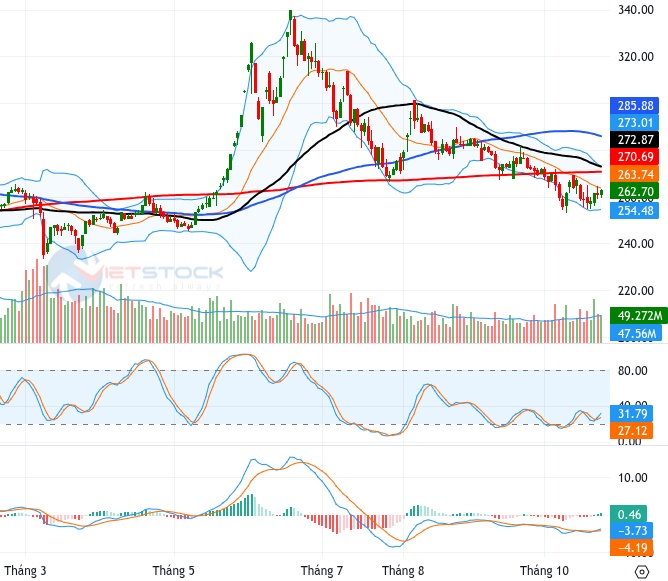
Task: Click the orange -4.19 signal line label
Action: click(x=631, y=548)
